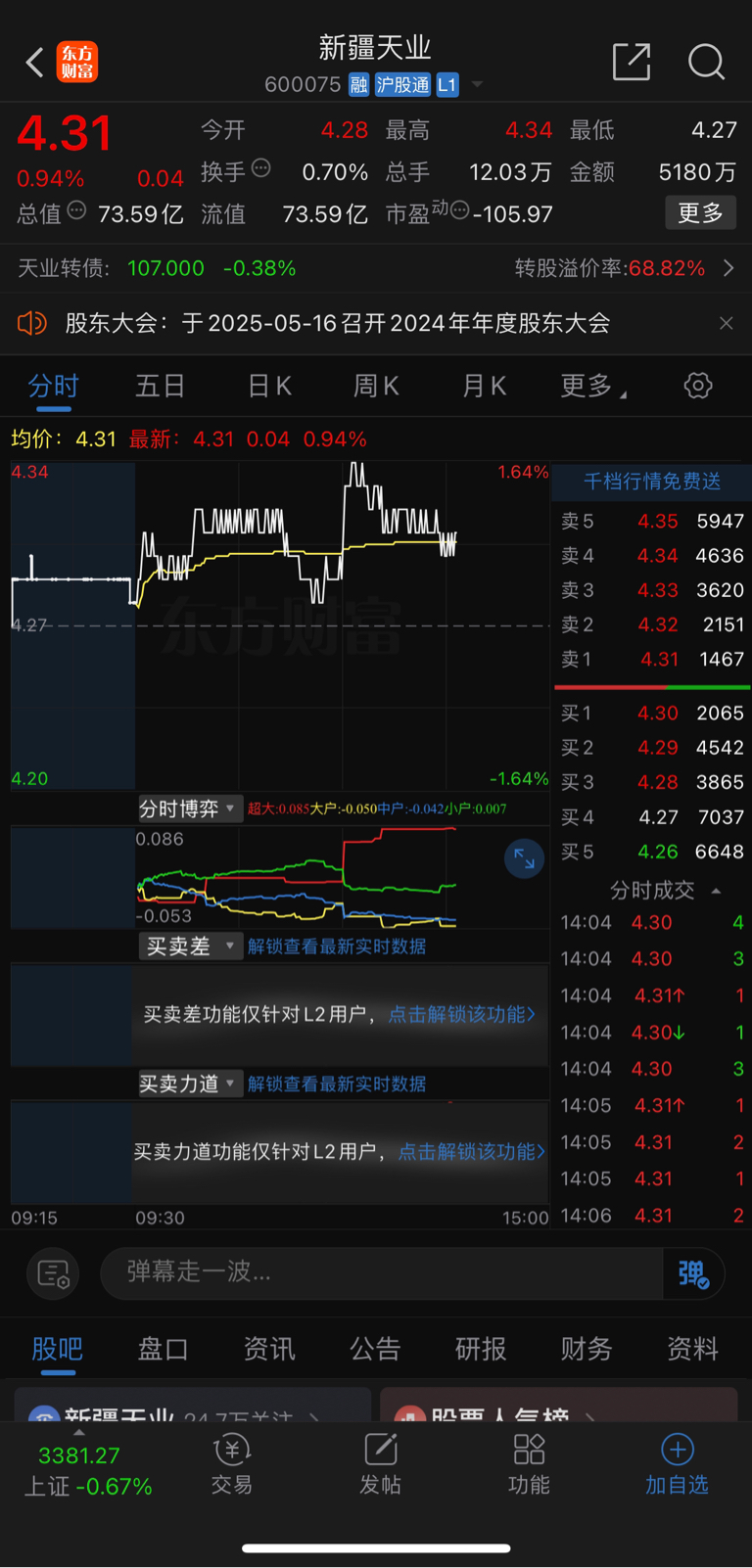Open the 买卖差 indicator dropdown
This screenshot has height=1568, width=752.
coord(188,946)
